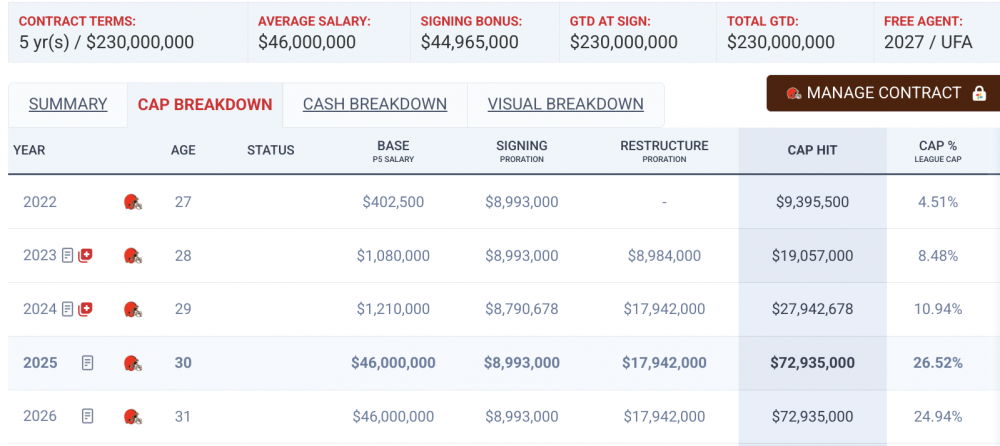Open the 2026 contract notes document icon
The image size is (1000, 446).
point(88,416)
